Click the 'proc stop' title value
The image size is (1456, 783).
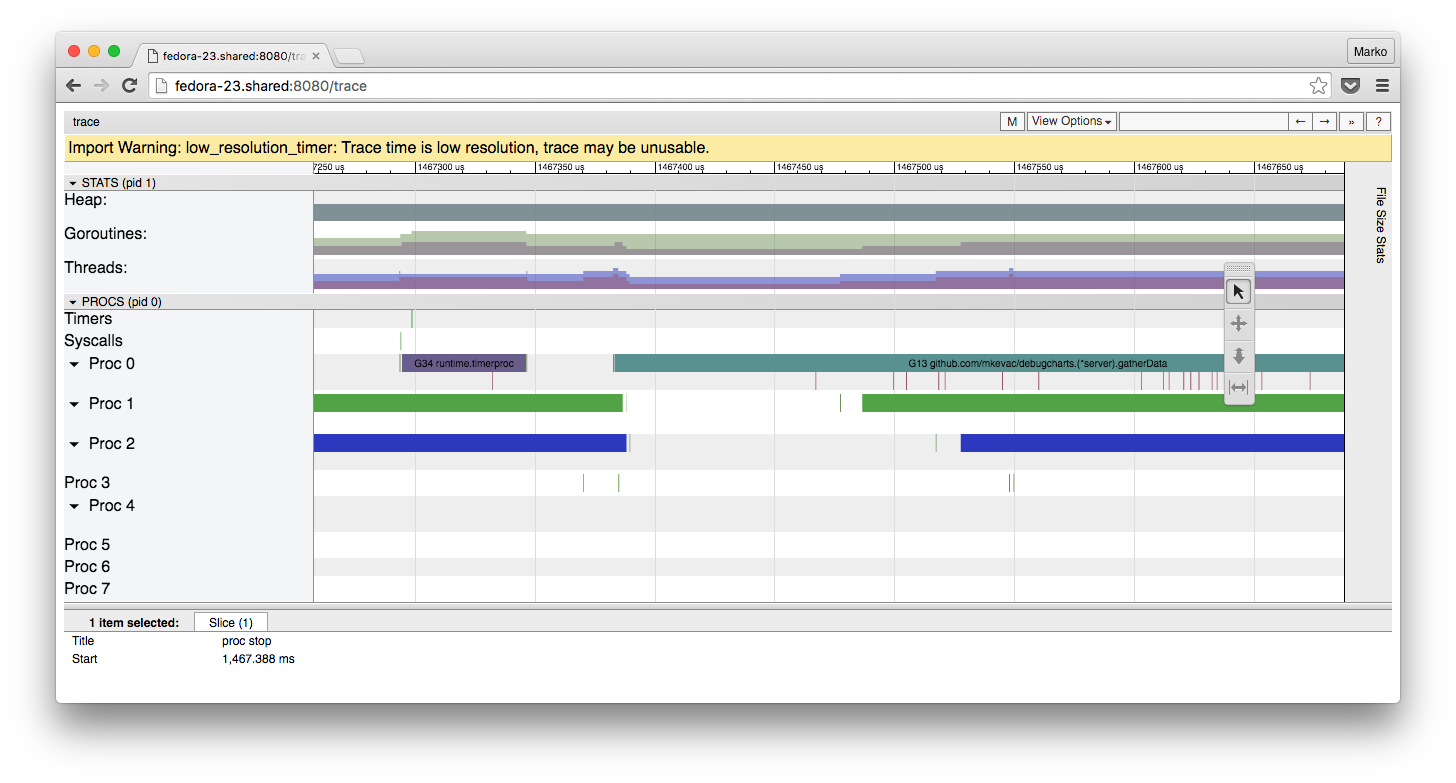pyautogui.click(x=246, y=641)
